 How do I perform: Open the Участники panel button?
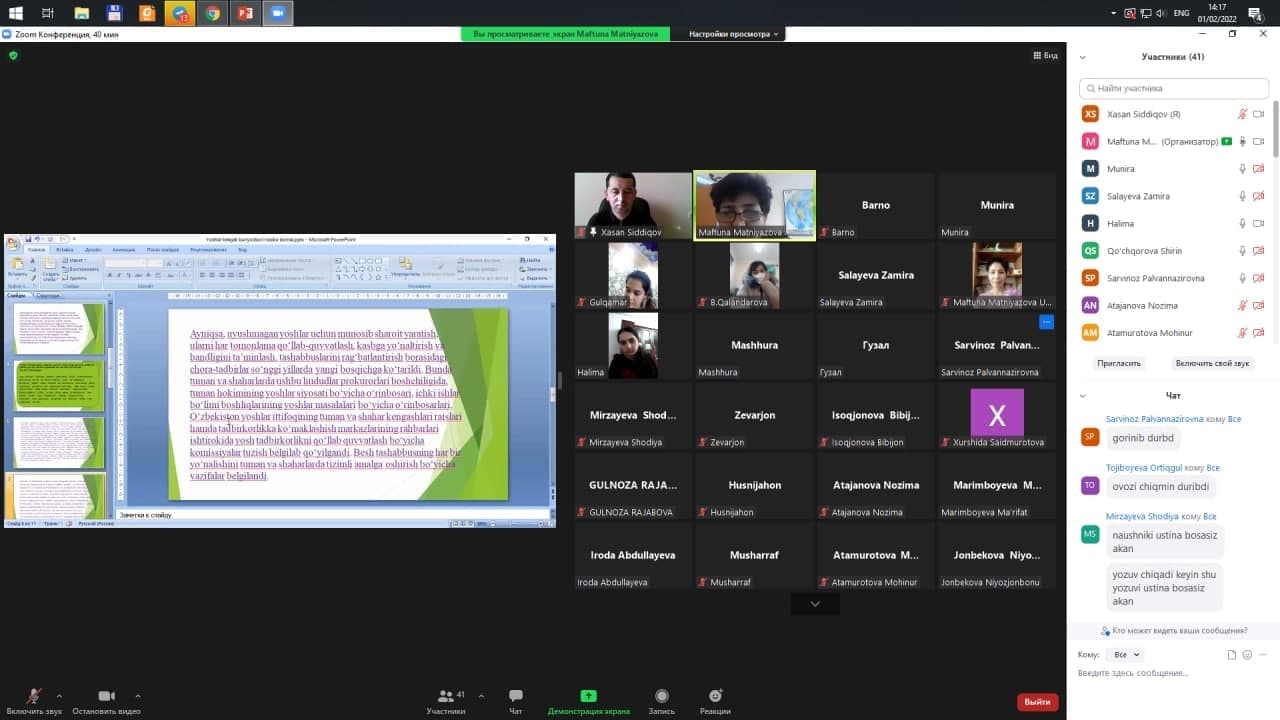[446, 701]
